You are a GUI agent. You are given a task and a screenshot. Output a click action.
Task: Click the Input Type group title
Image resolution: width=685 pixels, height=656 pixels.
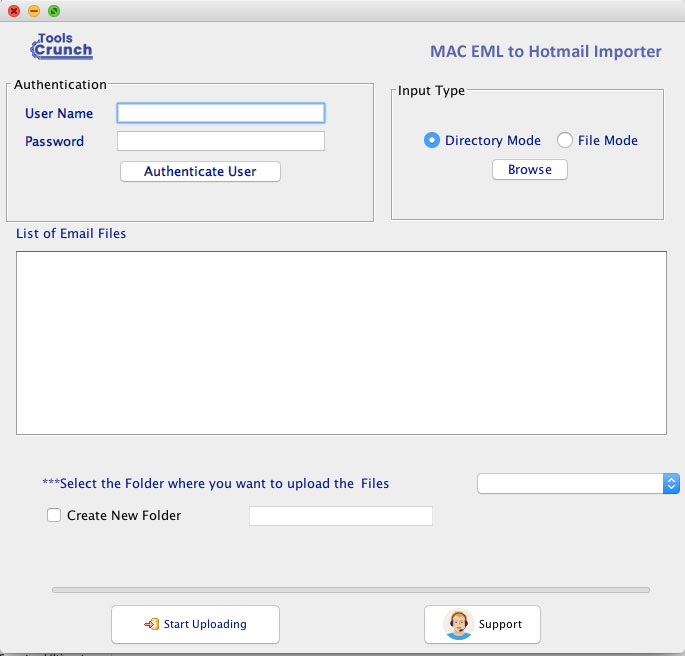[431, 90]
